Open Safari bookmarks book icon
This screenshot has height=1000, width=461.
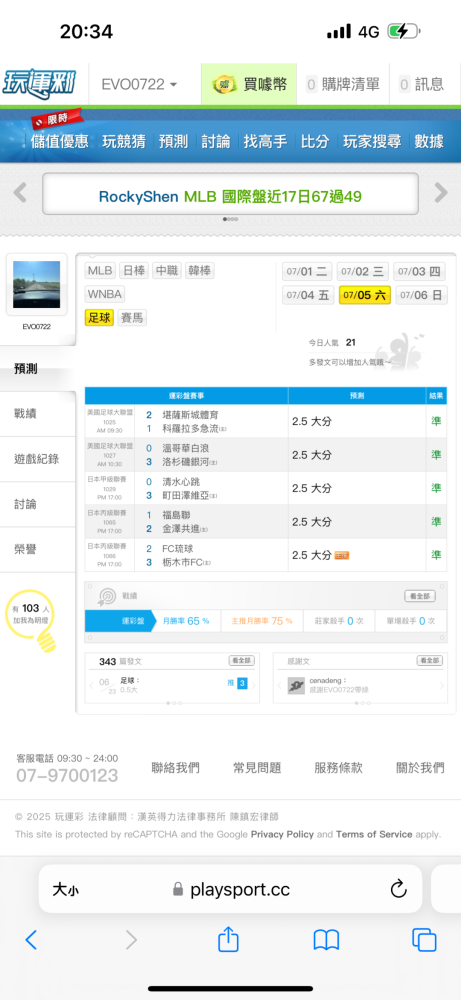click(326, 940)
